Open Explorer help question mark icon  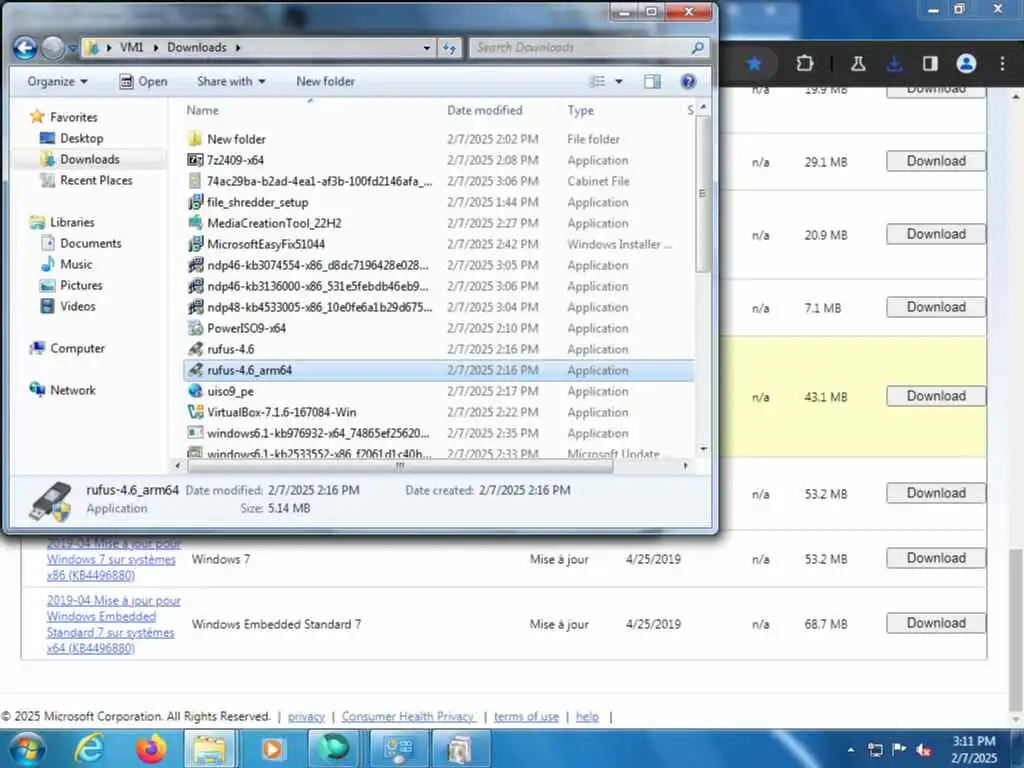pos(688,82)
